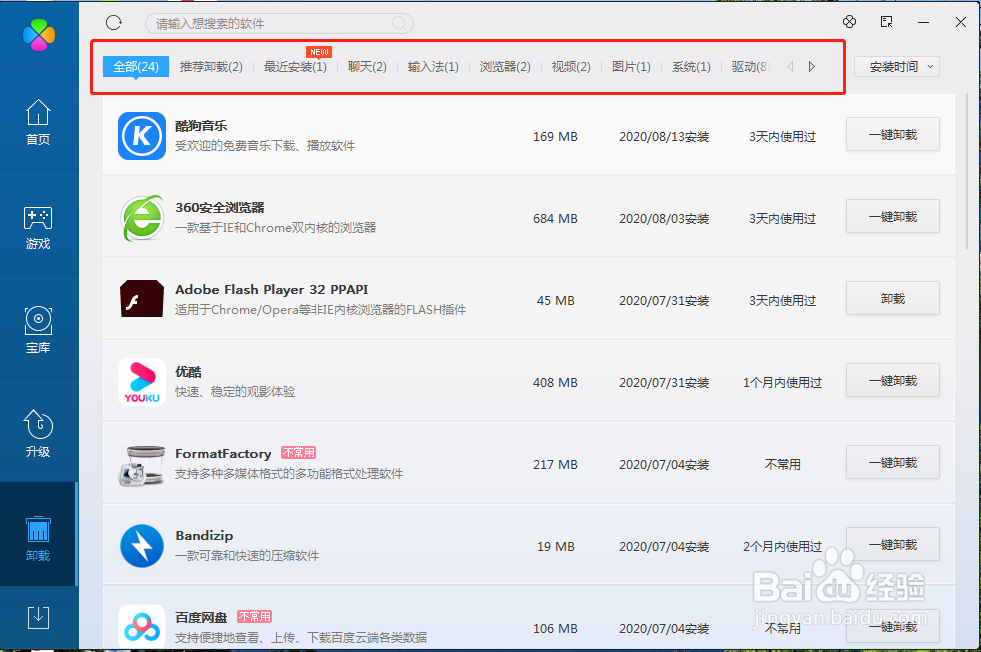Click the left arrow beside category tabs
The image size is (981, 652).
click(790, 65)
